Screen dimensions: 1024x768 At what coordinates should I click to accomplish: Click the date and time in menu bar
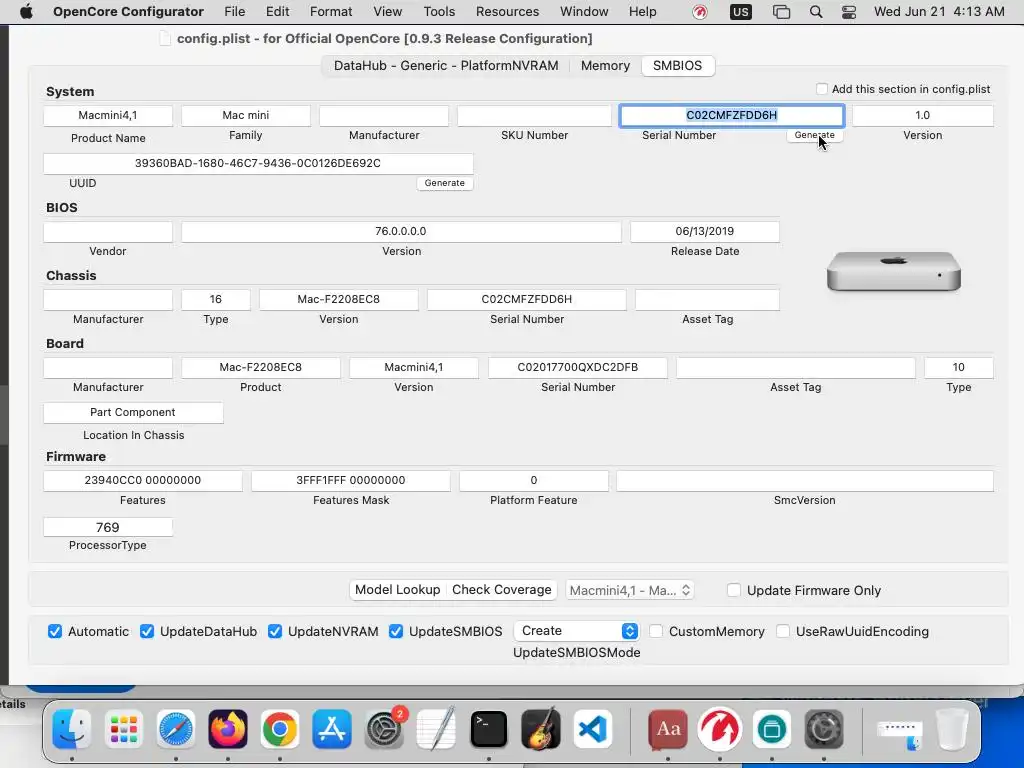pos(939,12)
